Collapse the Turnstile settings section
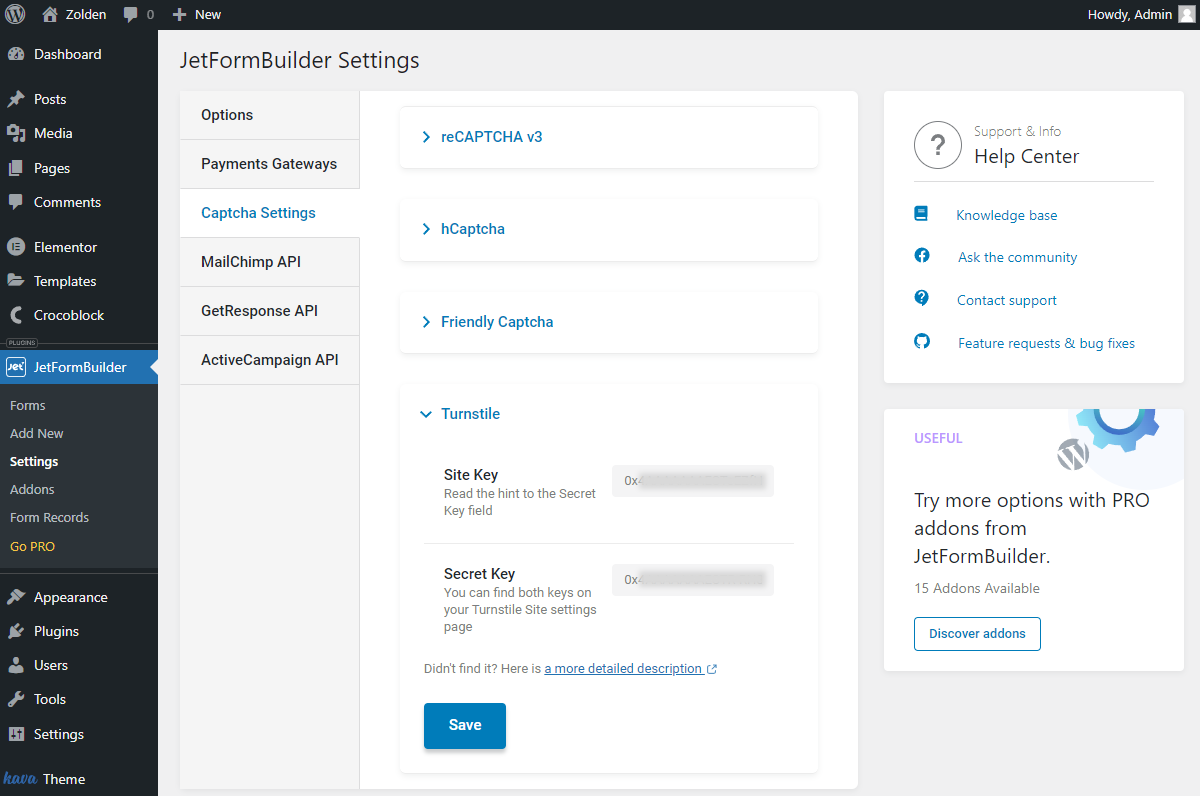 (x=468, y=413)
